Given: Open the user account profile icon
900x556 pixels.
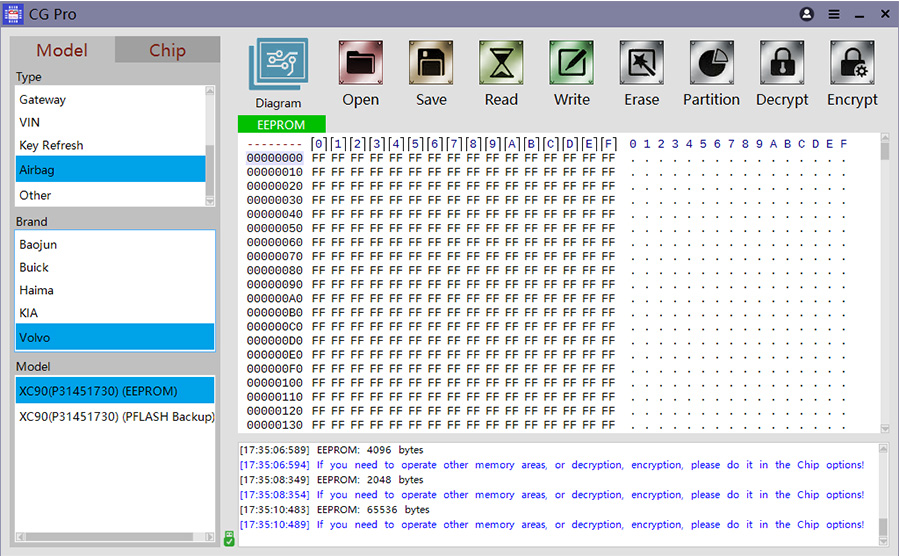Looking at the screenshot, I should [807, 15].
